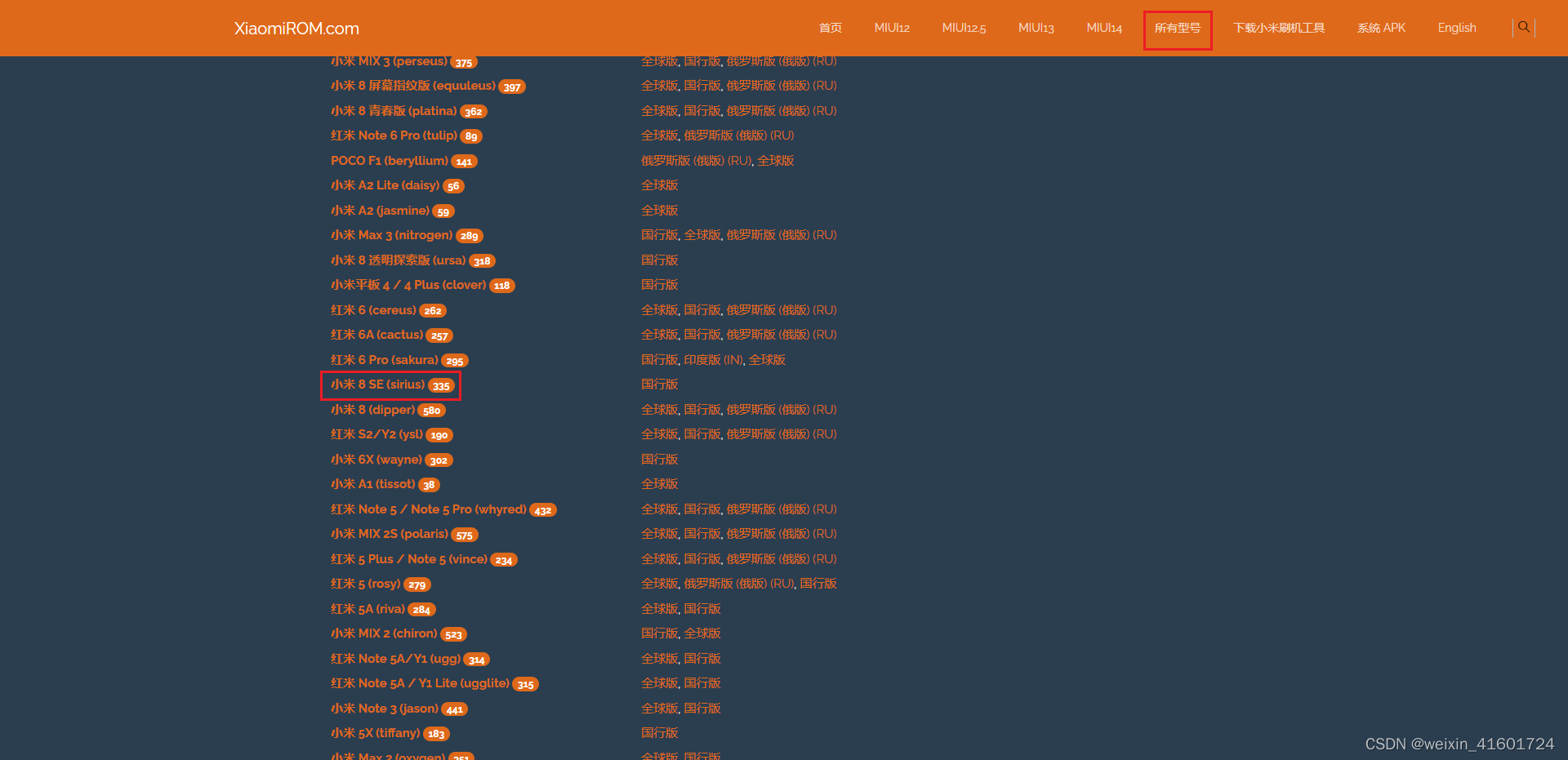The image size is (1568, 760).
Task: Click 国行版 in the rosy row
Action: tap(818, 584)
